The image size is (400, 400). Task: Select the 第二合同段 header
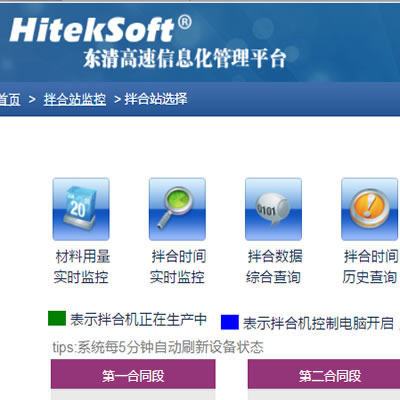[x=324, y=376]
